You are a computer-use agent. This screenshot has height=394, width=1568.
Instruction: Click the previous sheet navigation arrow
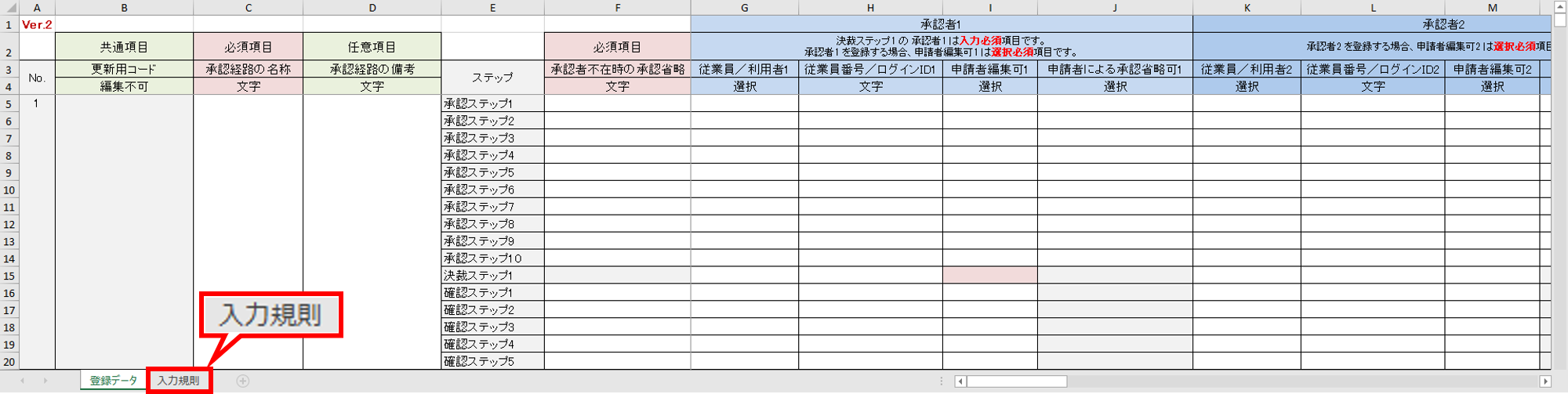23,381
